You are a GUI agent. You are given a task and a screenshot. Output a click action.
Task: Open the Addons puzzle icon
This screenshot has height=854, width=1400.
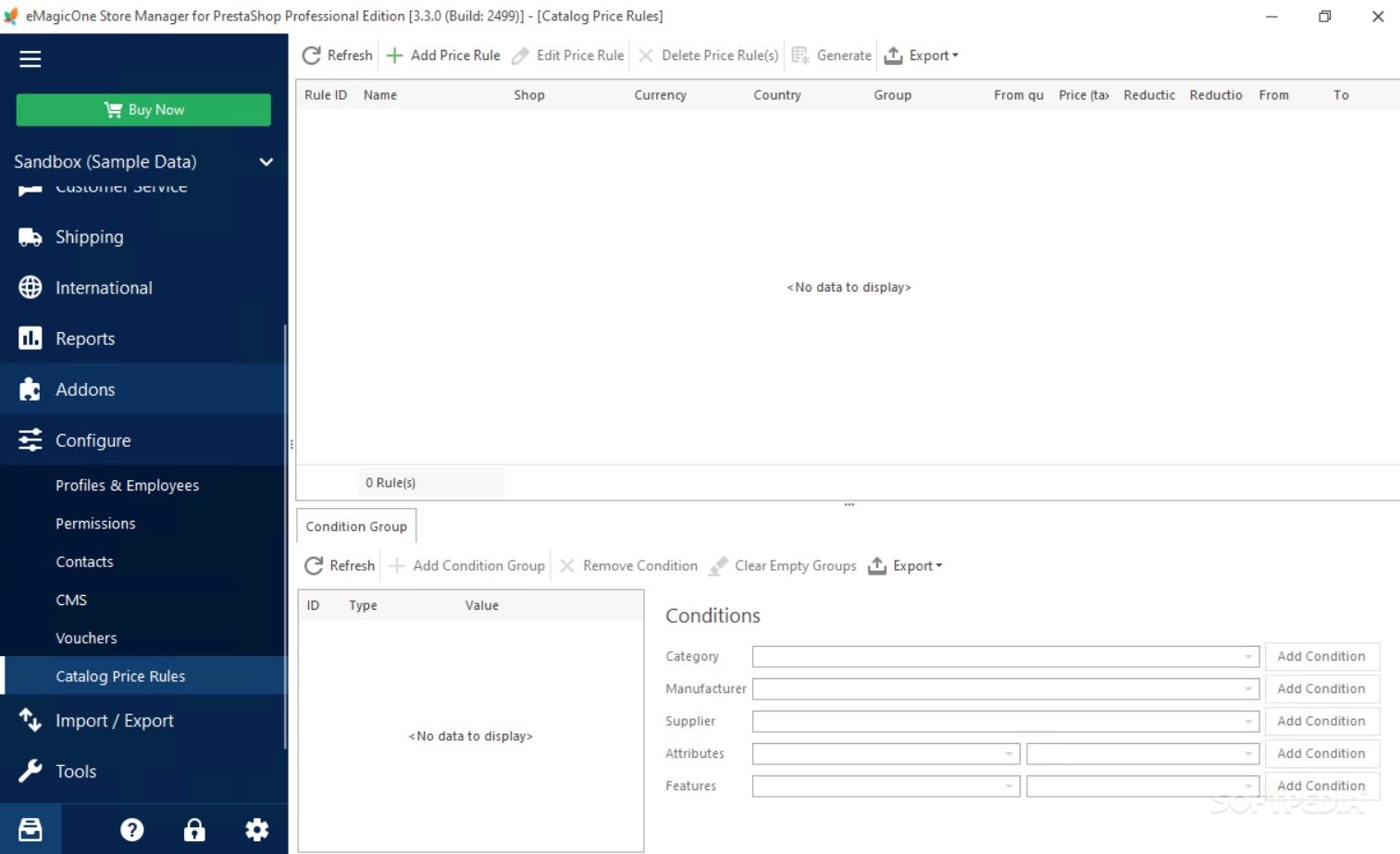pyautogui.click(x=31, y=390)
